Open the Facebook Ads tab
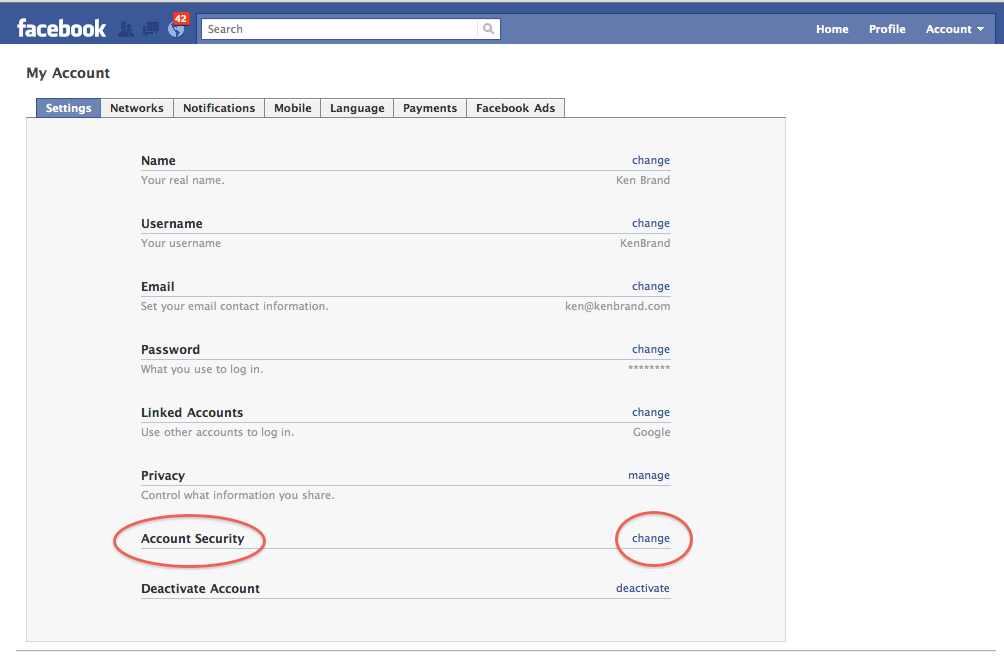Viewport: 1004px width, 656px height. 515,108
